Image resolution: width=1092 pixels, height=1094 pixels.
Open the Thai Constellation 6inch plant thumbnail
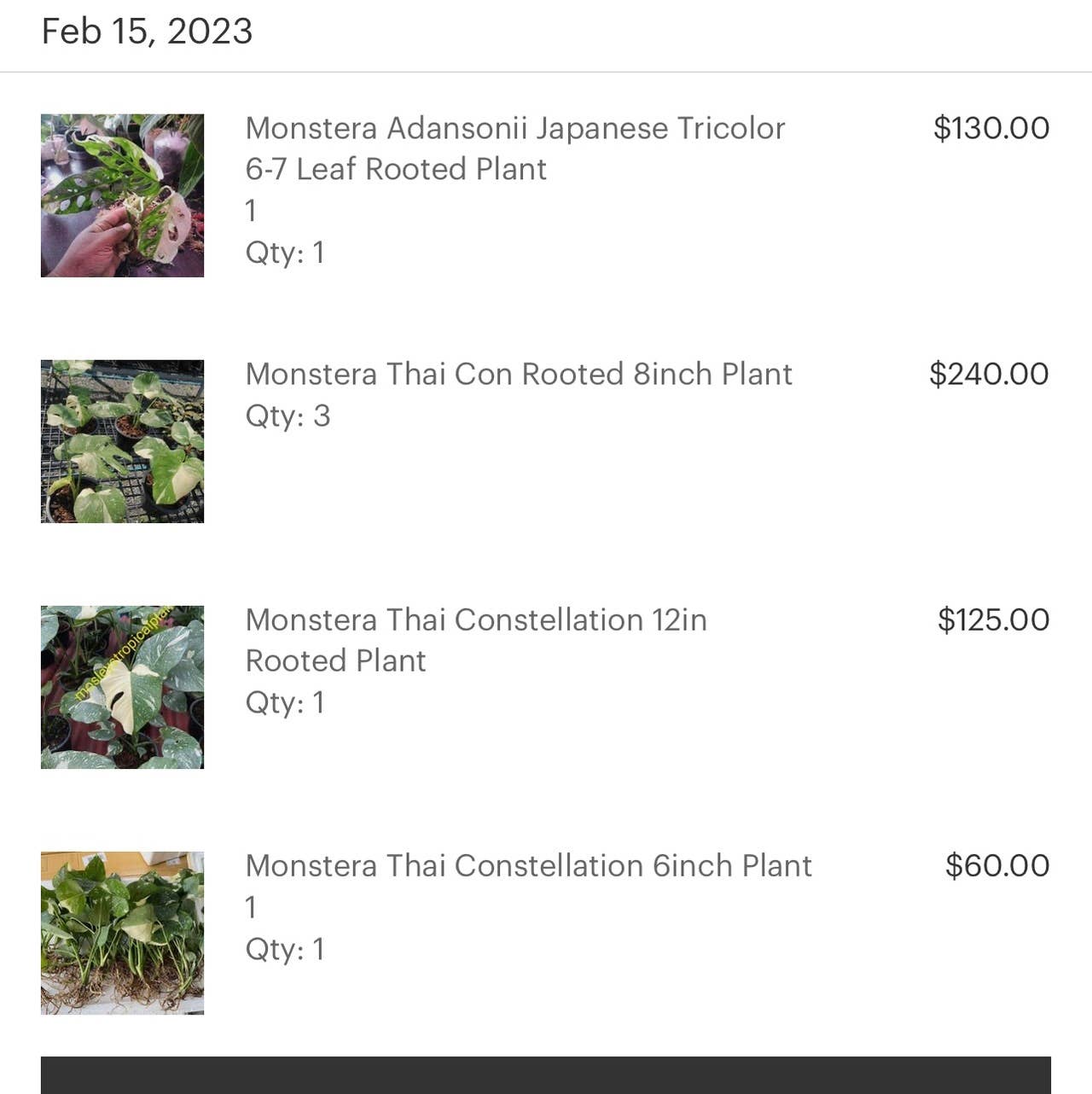tap(122, 933)
